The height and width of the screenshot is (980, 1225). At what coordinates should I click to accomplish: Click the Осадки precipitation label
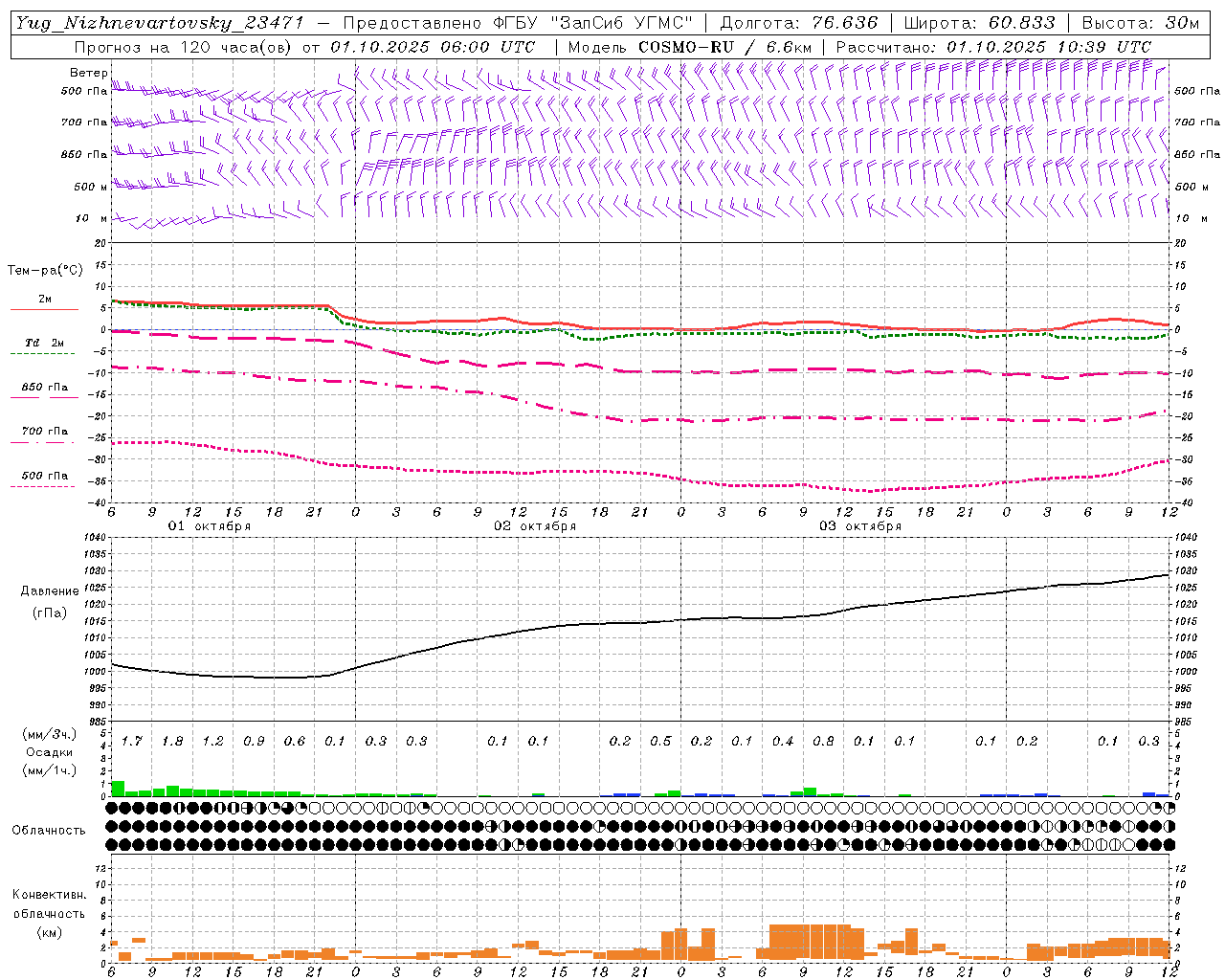[49, 752]
